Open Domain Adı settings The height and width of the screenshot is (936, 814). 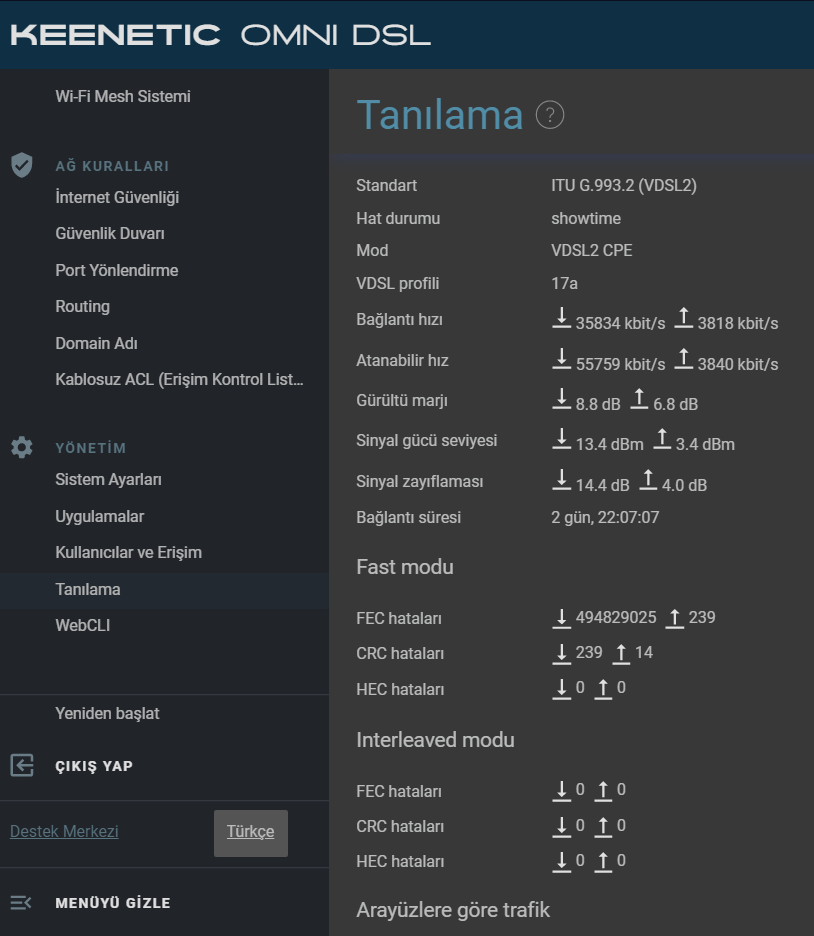tap(96, 343)
